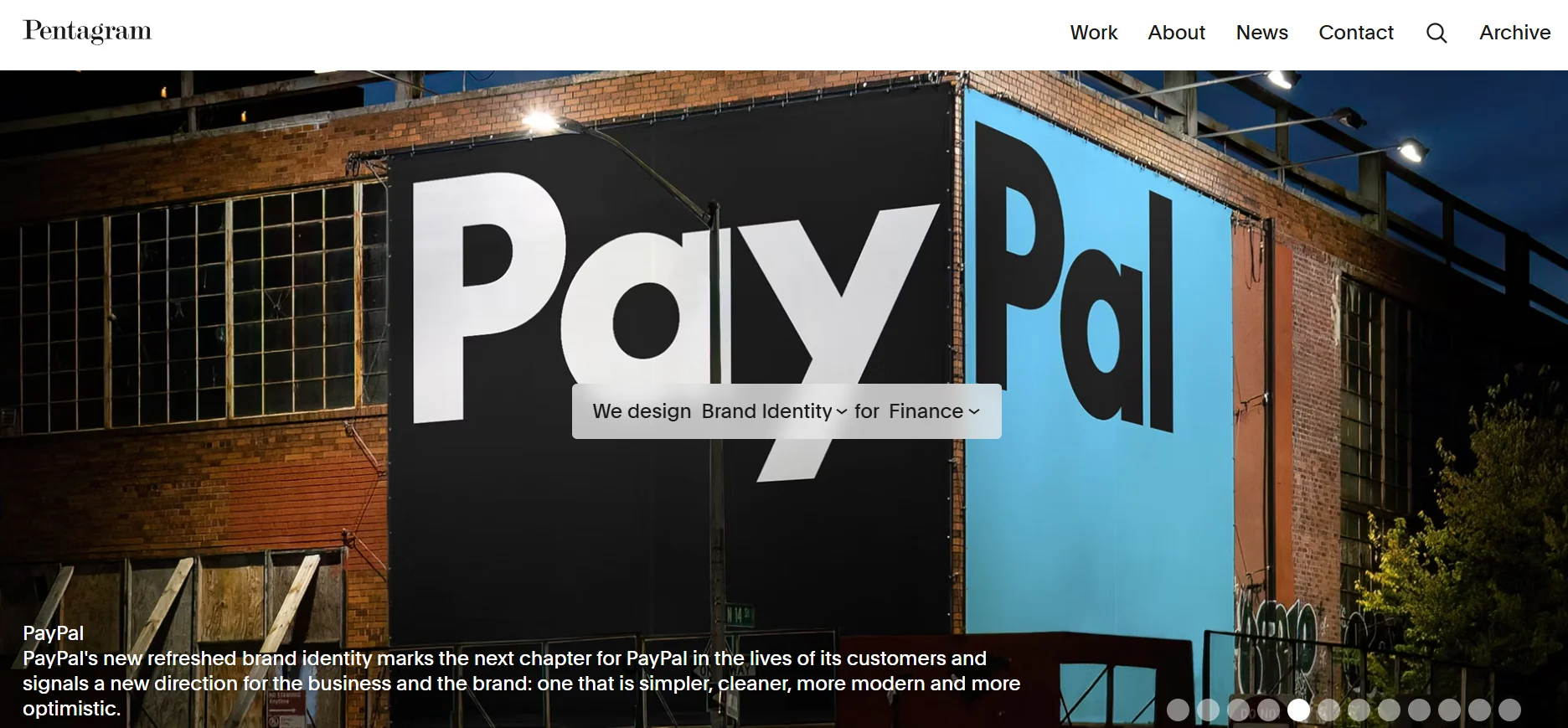Click the Pentagram logo

[87, 31]
